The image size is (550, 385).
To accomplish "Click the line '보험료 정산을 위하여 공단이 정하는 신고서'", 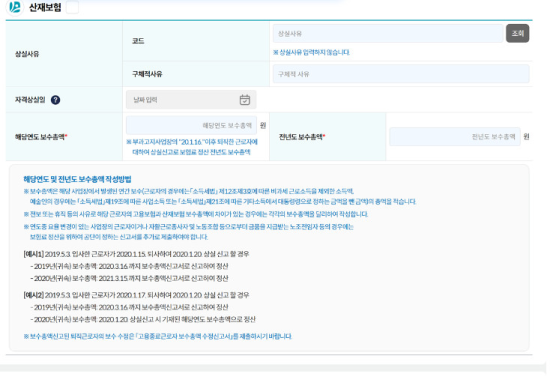I will click(x=119, y=237).
